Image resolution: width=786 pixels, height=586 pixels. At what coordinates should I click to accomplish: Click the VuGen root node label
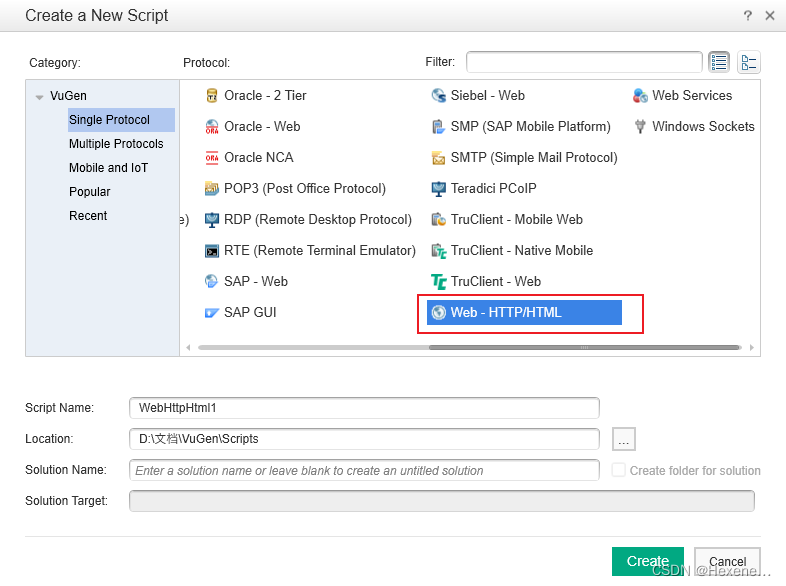[68, 96]
